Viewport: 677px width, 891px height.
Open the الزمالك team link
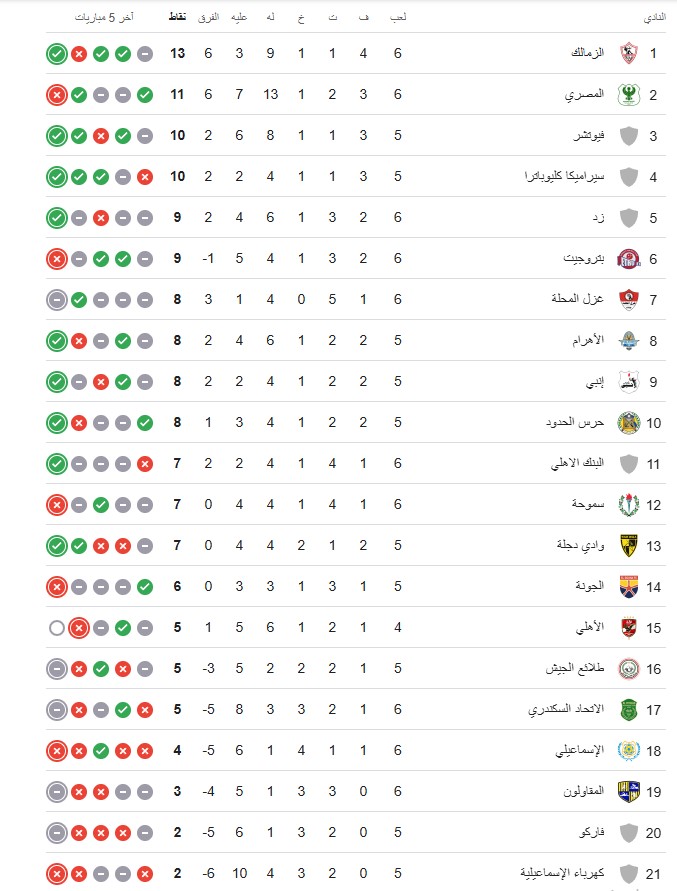tap(587, 53)
